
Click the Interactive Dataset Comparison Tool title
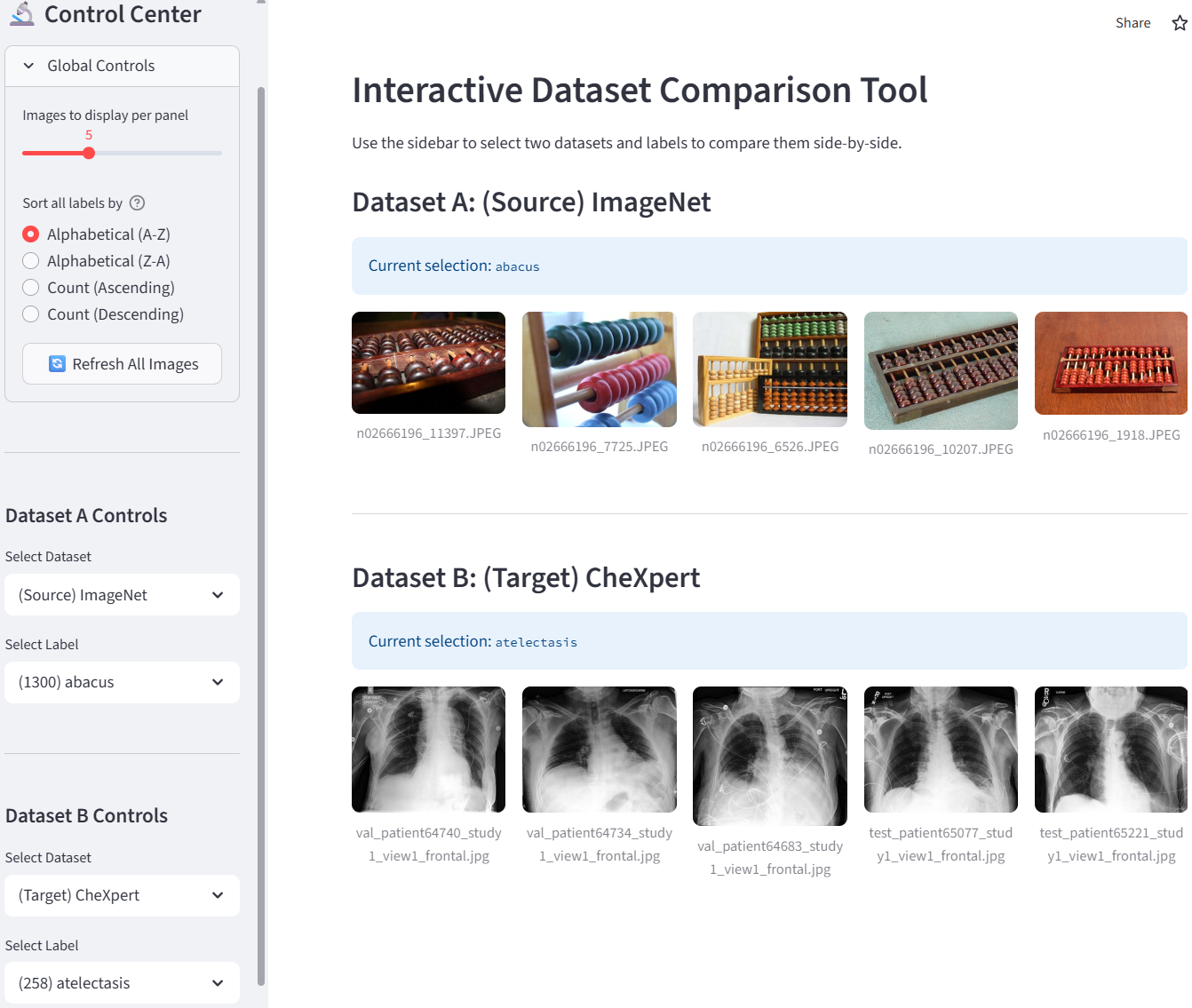[x=640, y=90]
